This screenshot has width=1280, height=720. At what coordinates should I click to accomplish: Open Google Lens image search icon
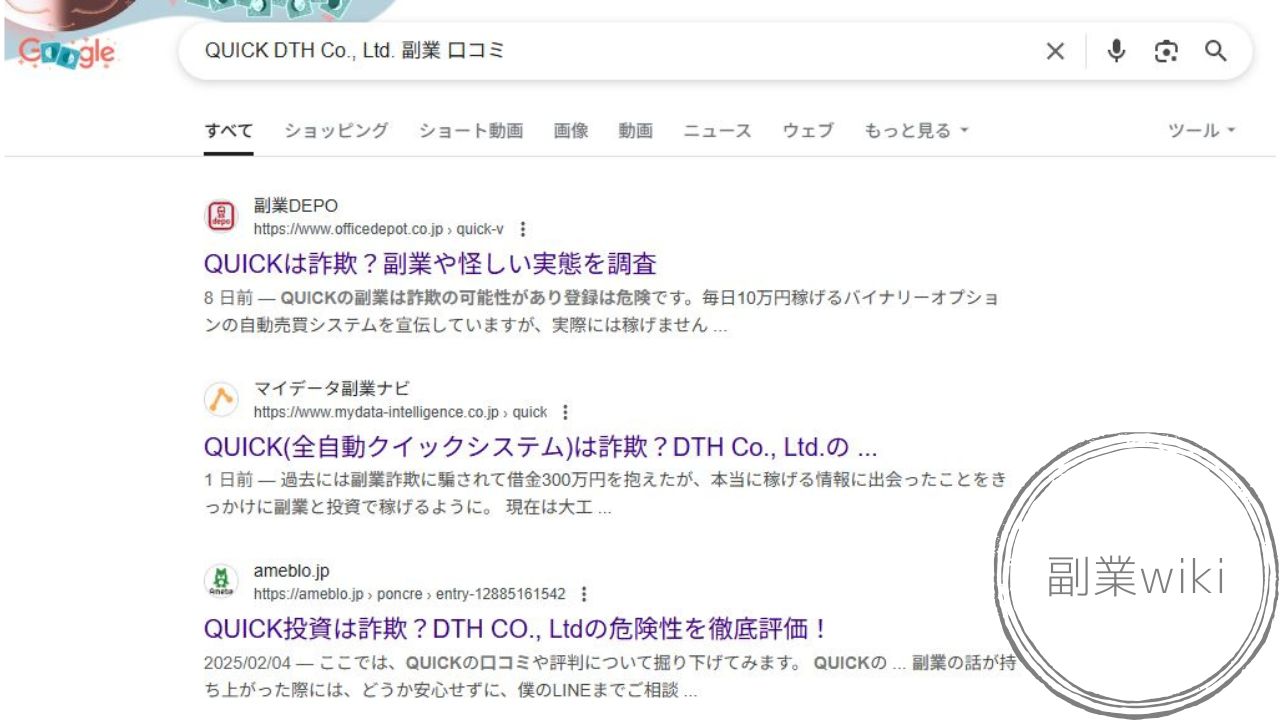(1166, 52)
